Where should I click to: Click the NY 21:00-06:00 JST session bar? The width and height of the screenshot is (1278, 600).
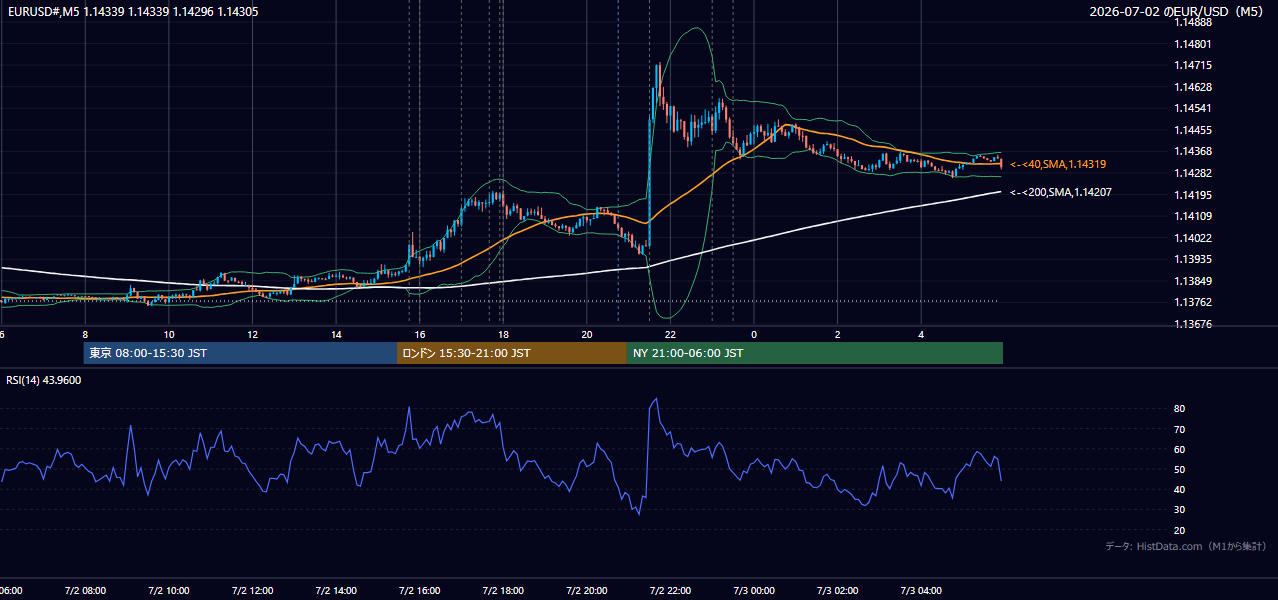(x=815, y=353)
